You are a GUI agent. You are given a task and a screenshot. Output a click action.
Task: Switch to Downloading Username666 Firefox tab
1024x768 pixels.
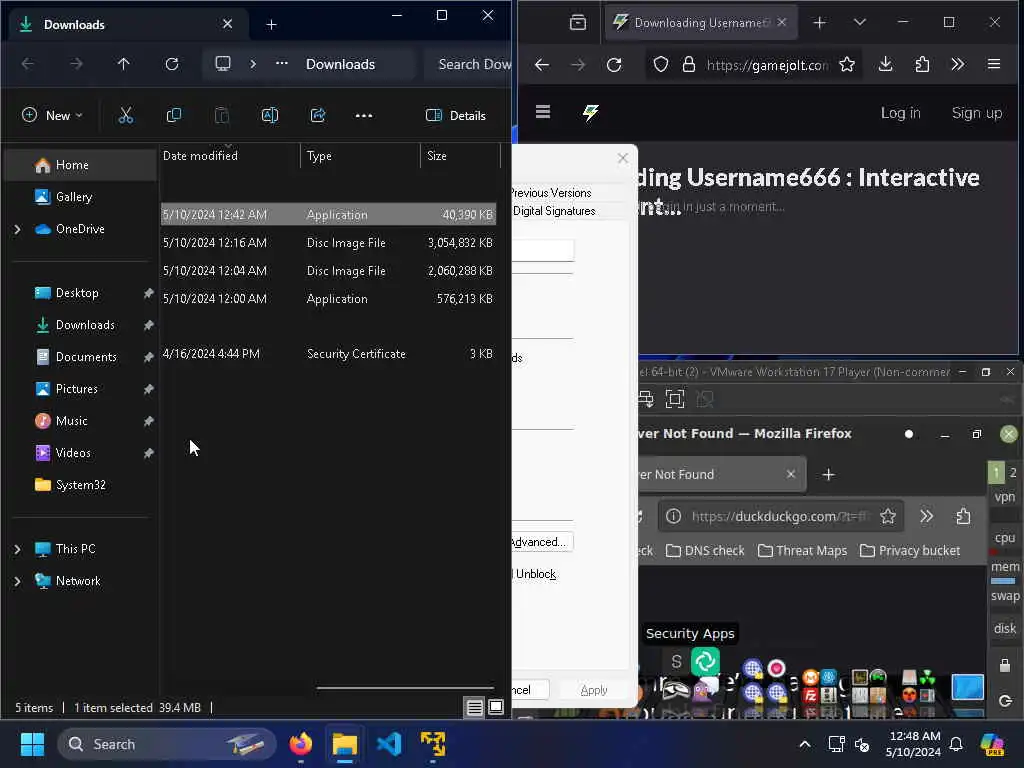coord(701,23)
